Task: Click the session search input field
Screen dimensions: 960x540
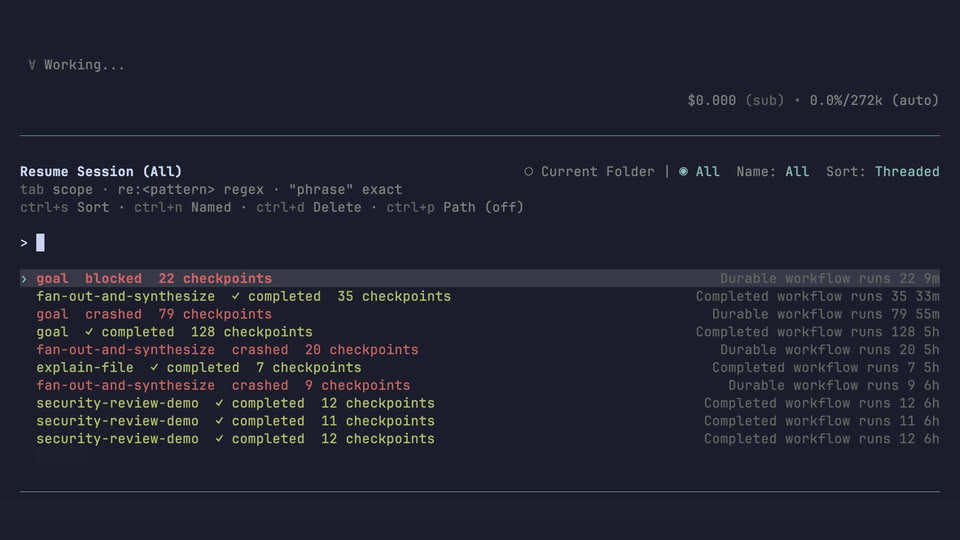Action: [480, 243]
